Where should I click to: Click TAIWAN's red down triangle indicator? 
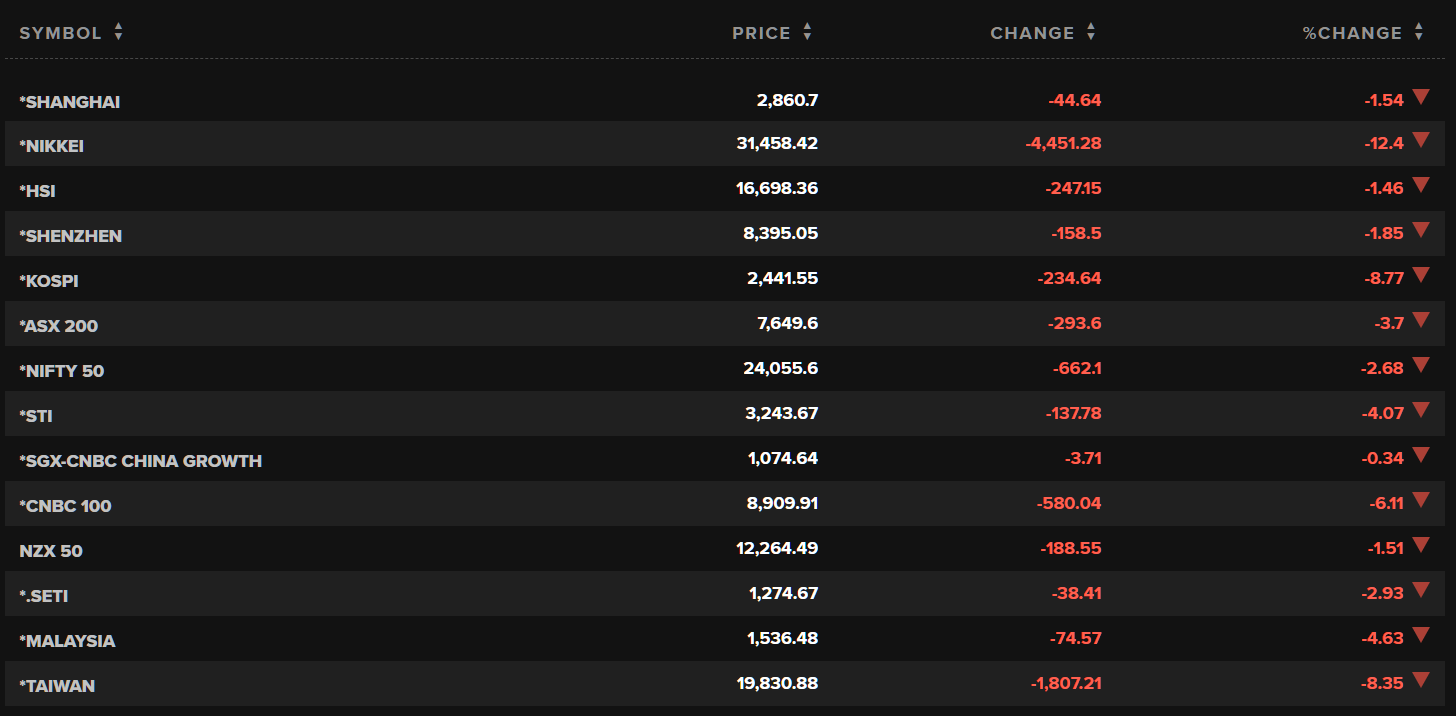1421,681
